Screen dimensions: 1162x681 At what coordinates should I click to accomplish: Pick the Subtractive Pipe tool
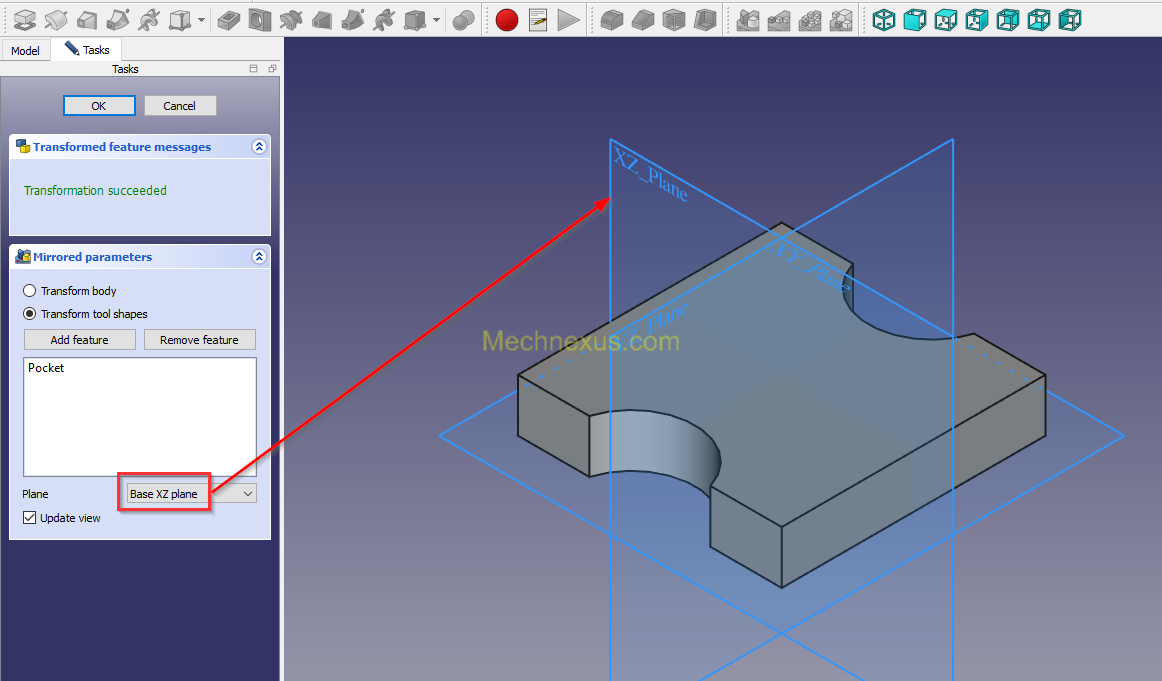point(353,19)
